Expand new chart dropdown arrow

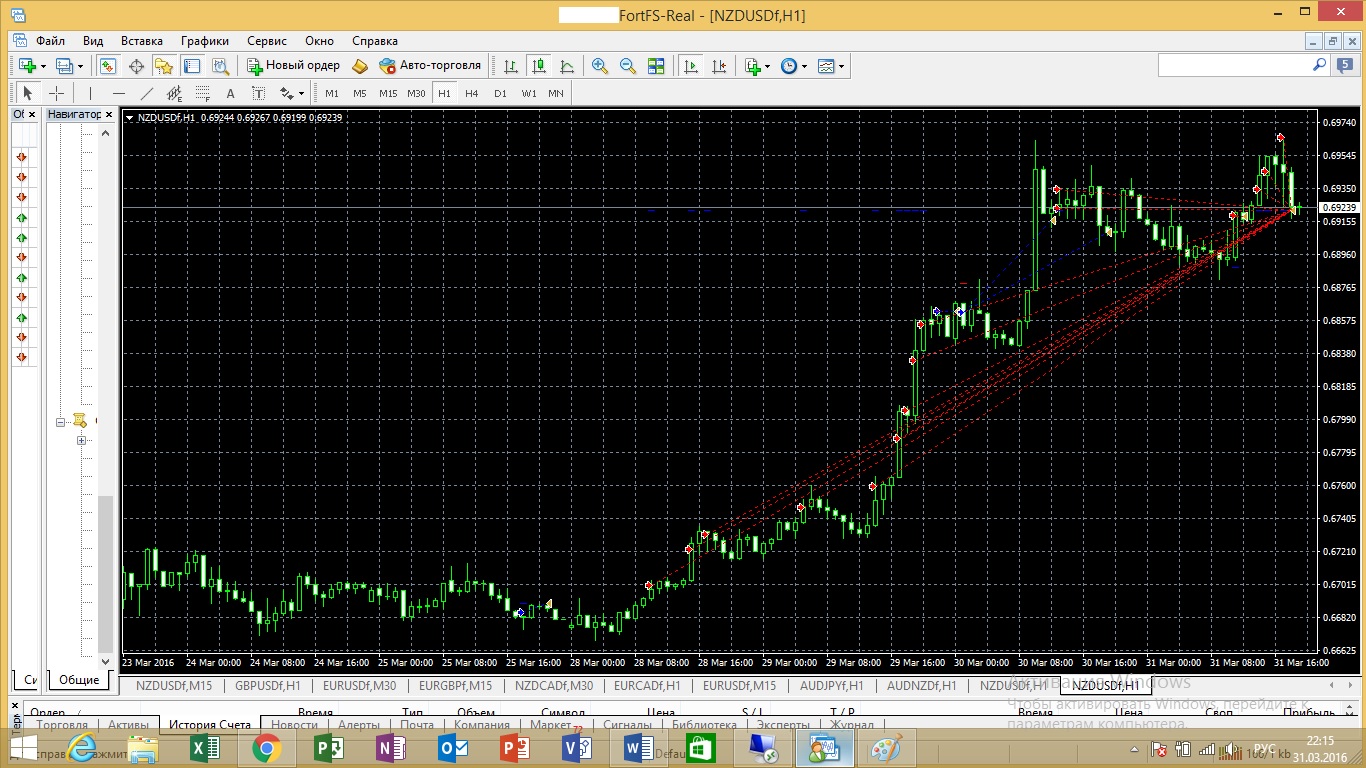point(43,67)
